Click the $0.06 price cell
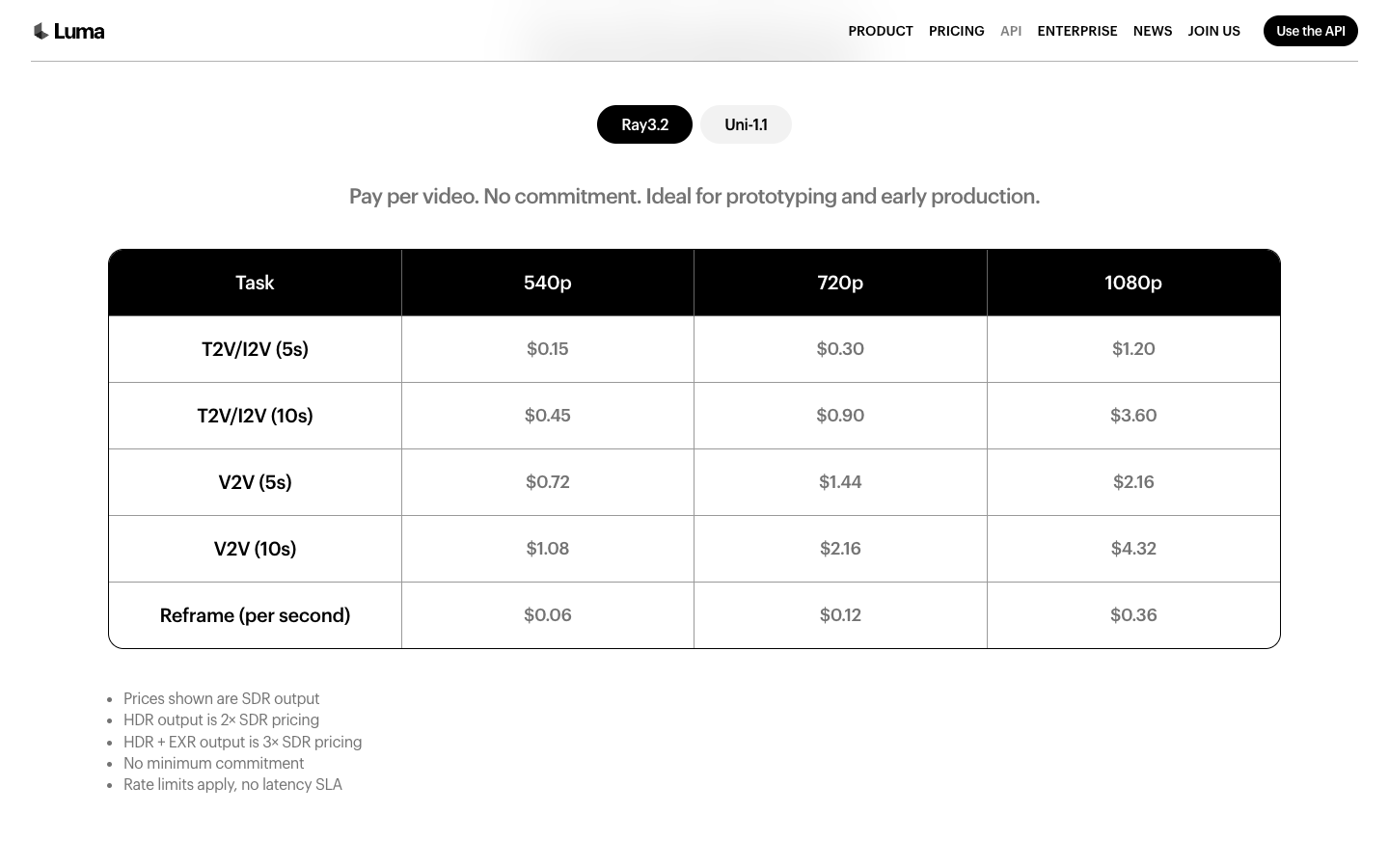1389x868 pixels. (x=548, y=615)
